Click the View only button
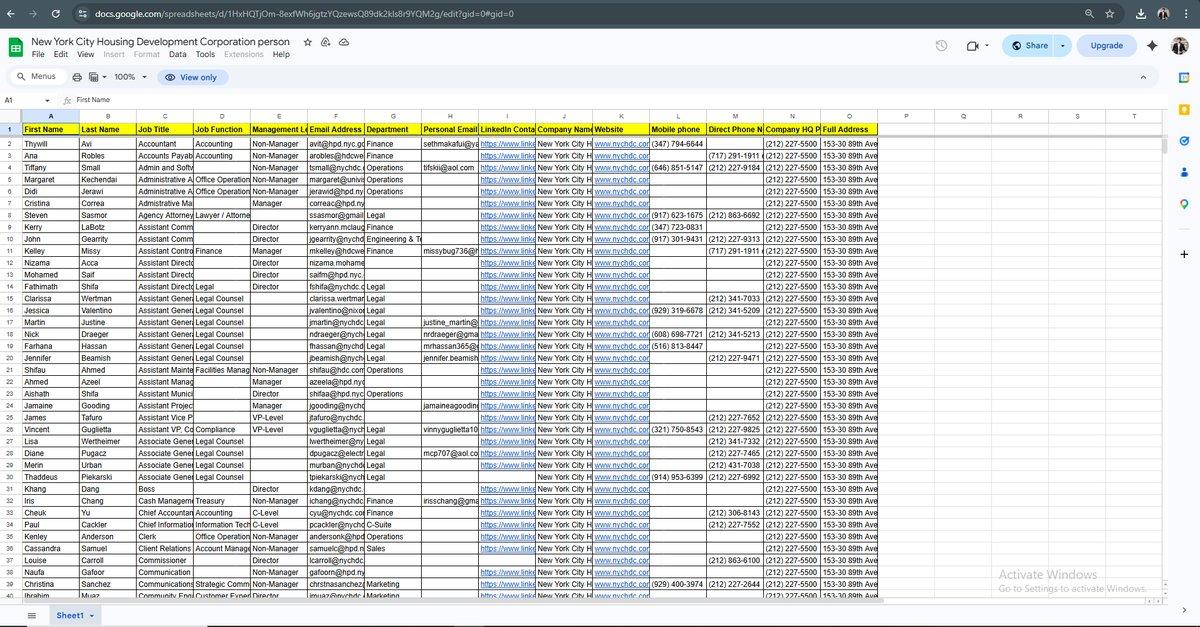Screen dimensions: 1200x627 191,77
